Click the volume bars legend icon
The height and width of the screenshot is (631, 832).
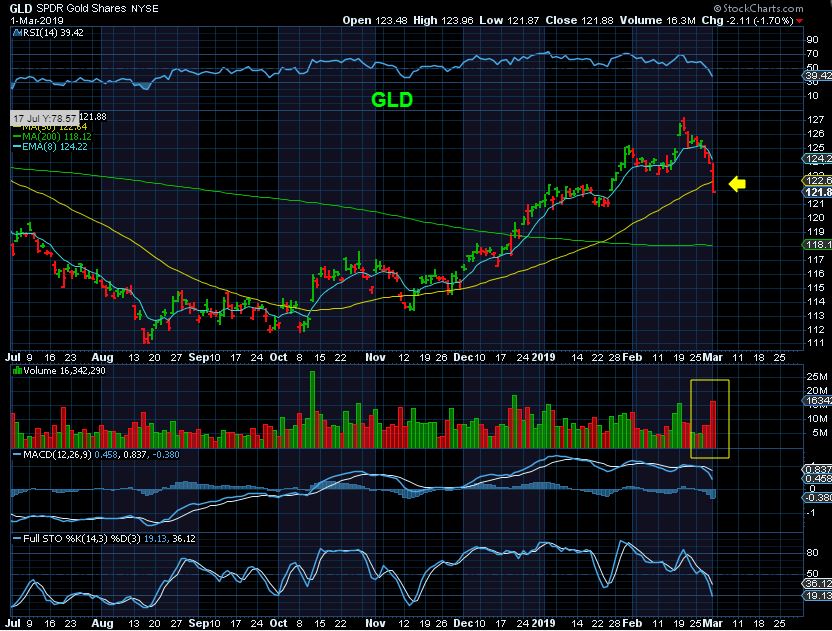coord(17,370)
